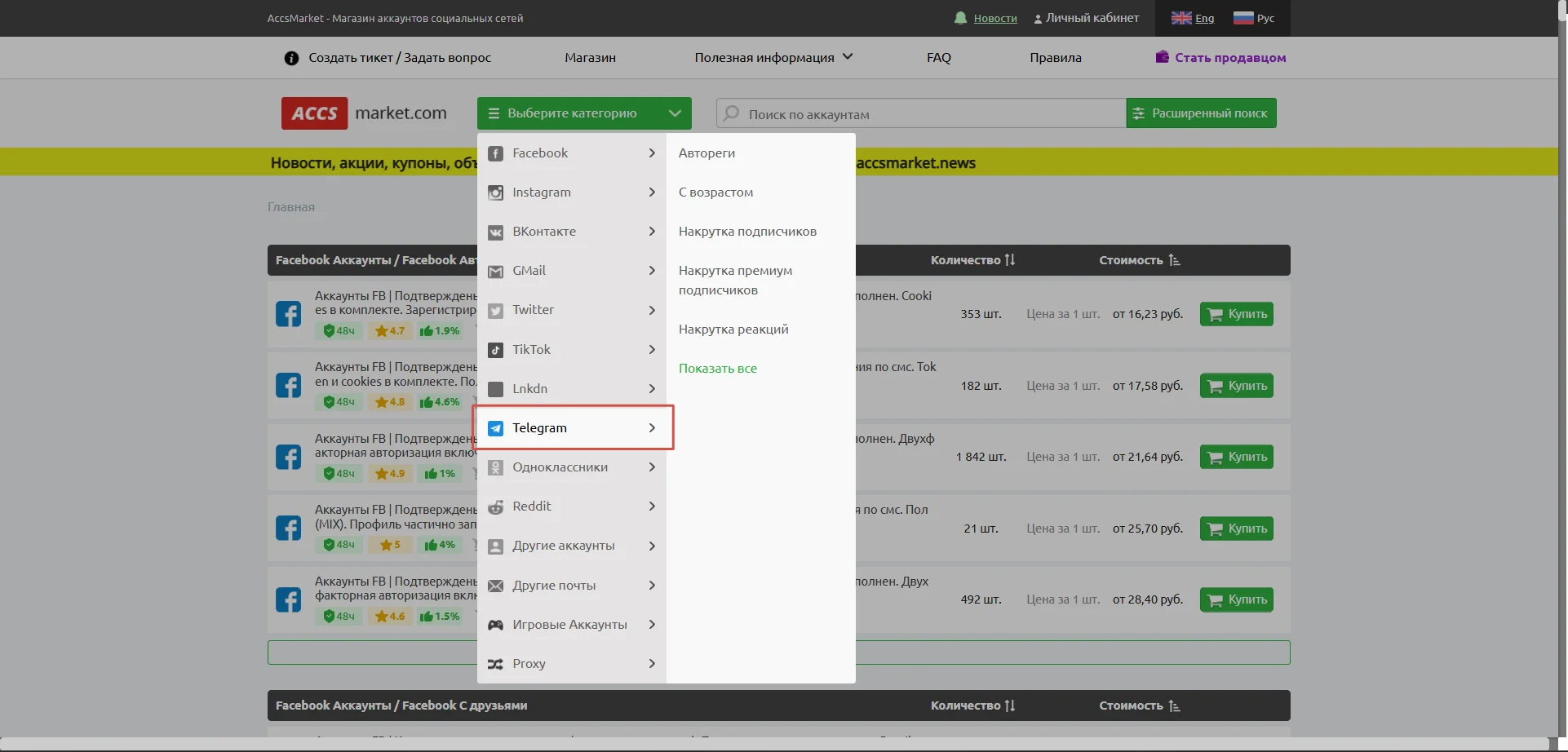Click the Главная breadcrumb
This screenshot has width=1568, height=752.
click(x=291, y=207)
